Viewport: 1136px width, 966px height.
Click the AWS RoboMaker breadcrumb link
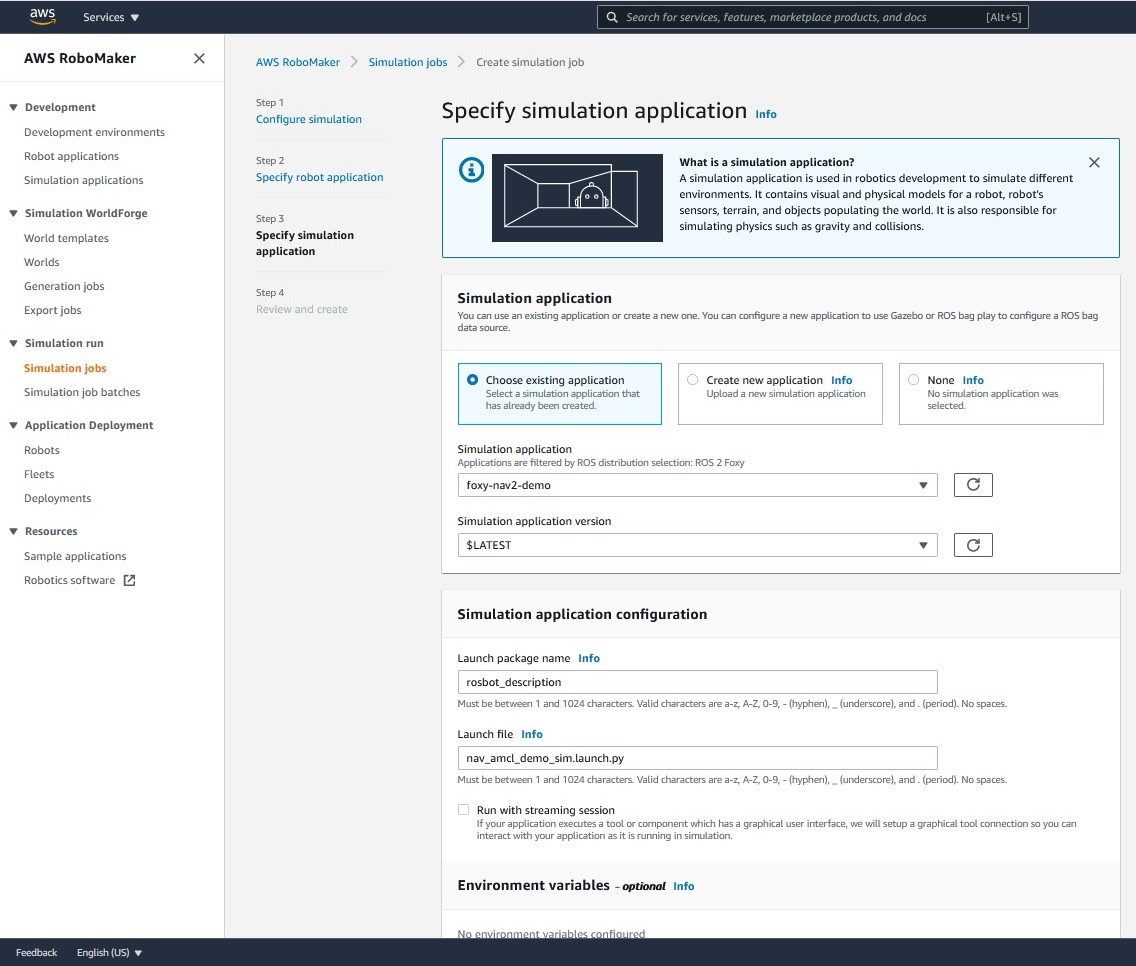tap(298, 62)
